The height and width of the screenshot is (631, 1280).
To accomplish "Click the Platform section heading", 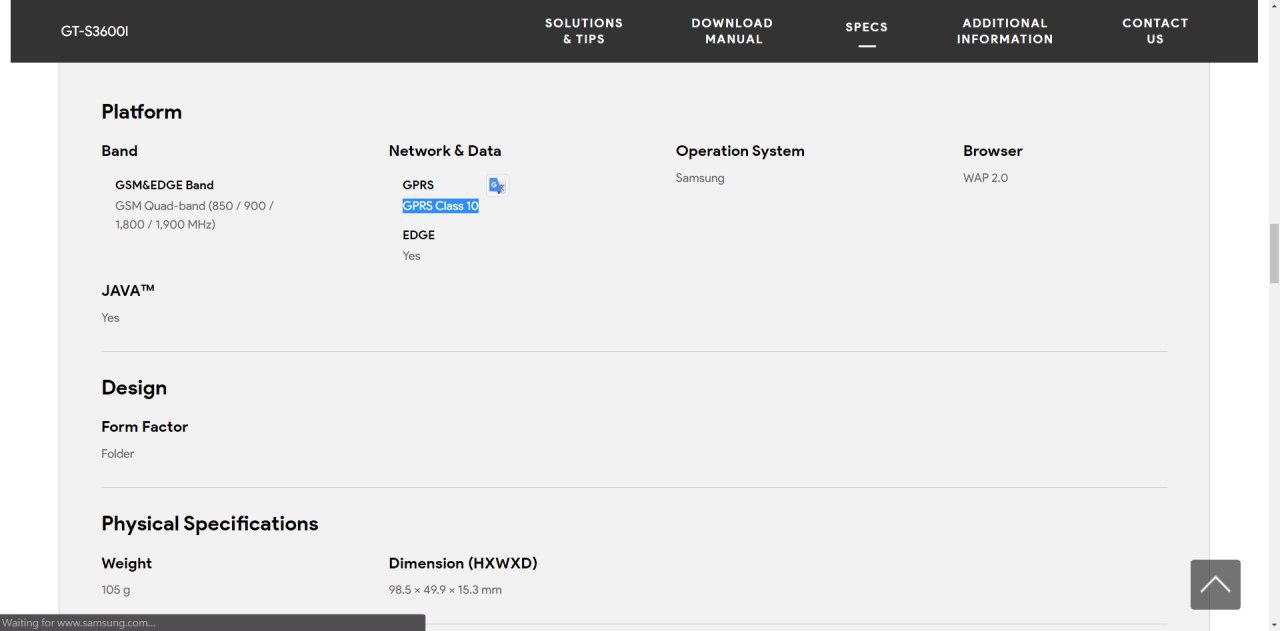I will click(x=141, y=112).
